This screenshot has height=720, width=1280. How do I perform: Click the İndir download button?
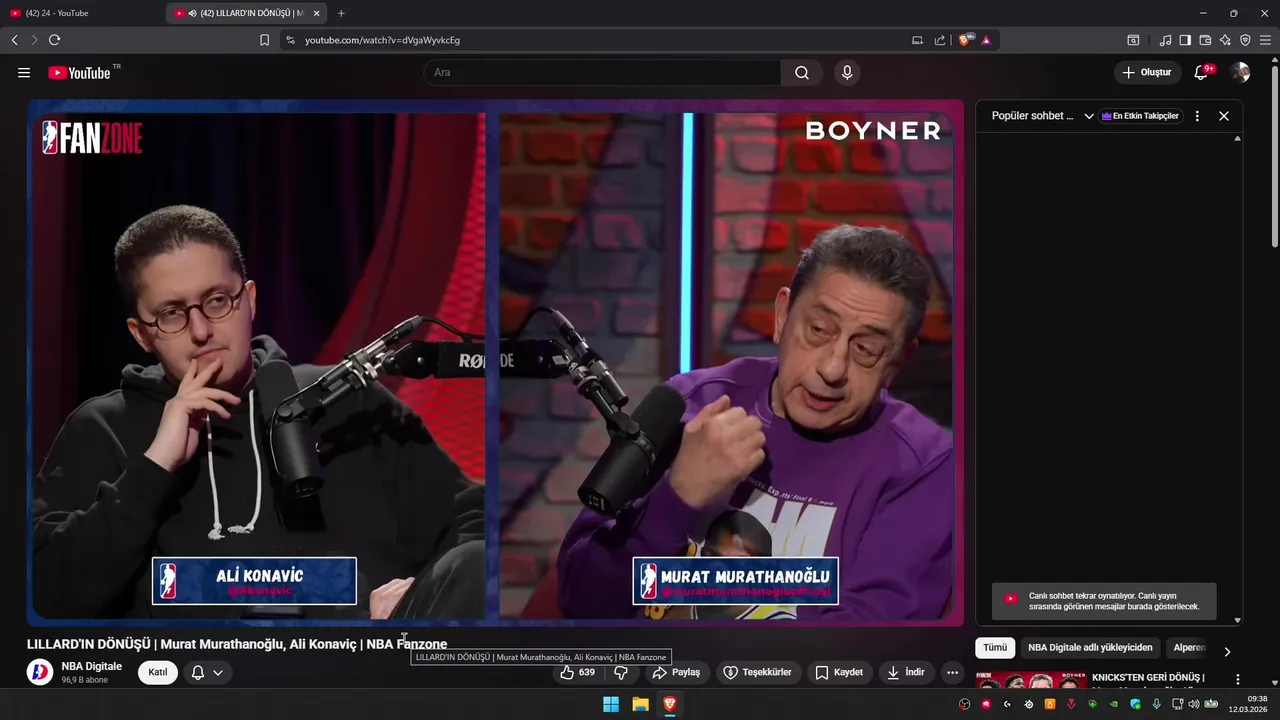pos(906,672)
